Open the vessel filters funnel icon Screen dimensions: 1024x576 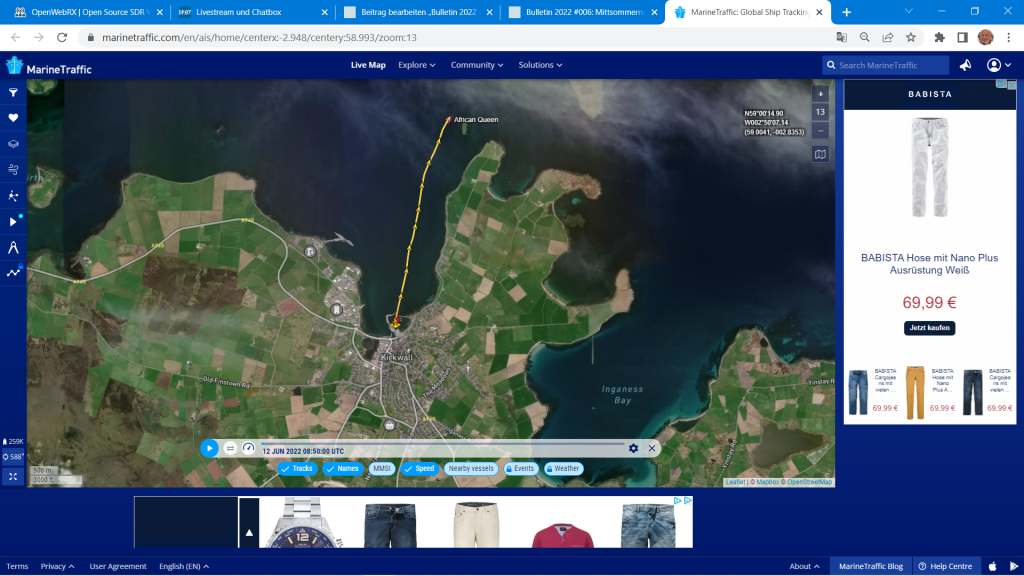13,92
